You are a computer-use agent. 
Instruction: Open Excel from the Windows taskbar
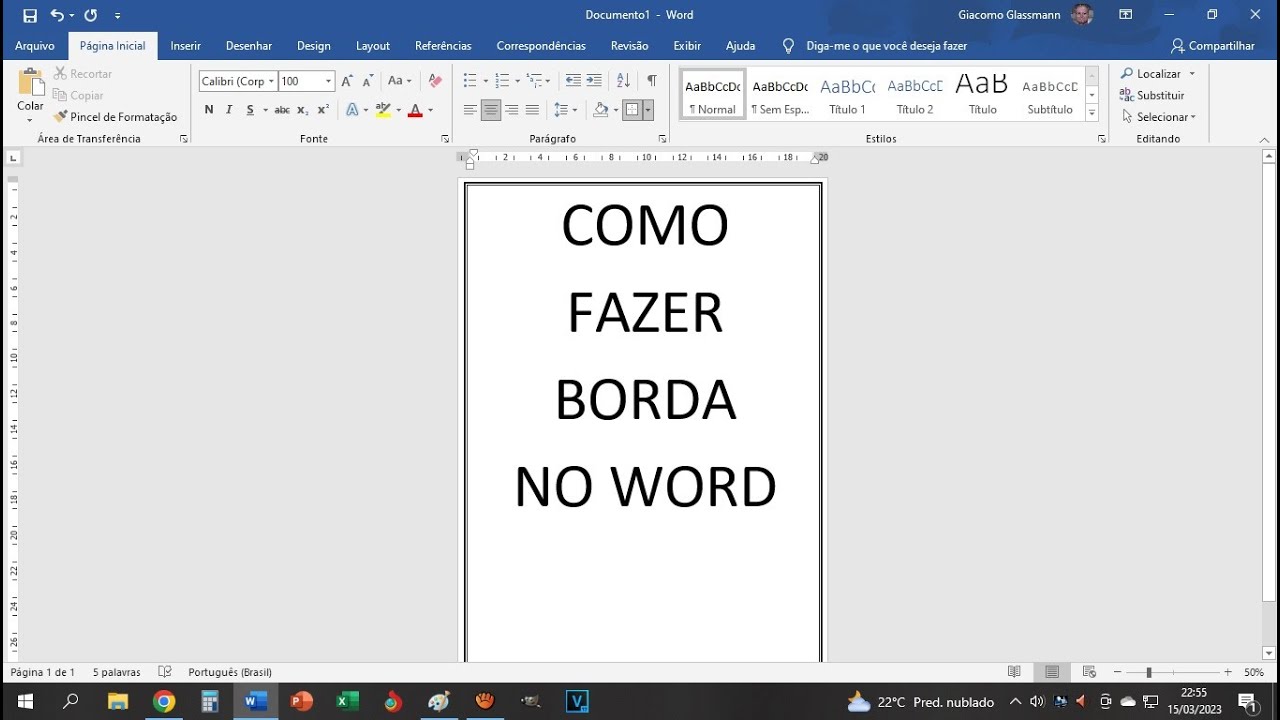[x=347, y=702]
